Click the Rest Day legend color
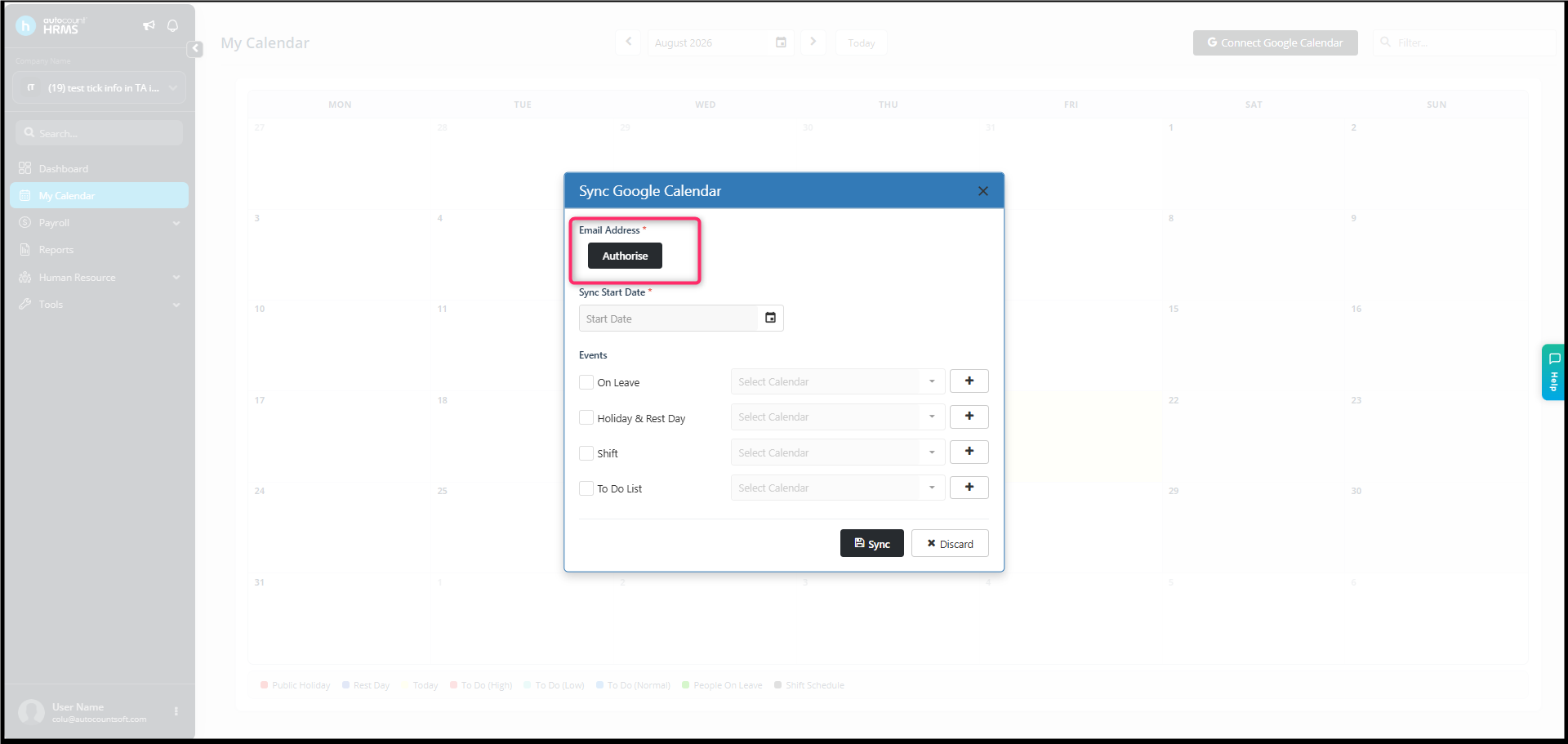Viewport: 1568px width, 744px height. click(x=346, y=685)
